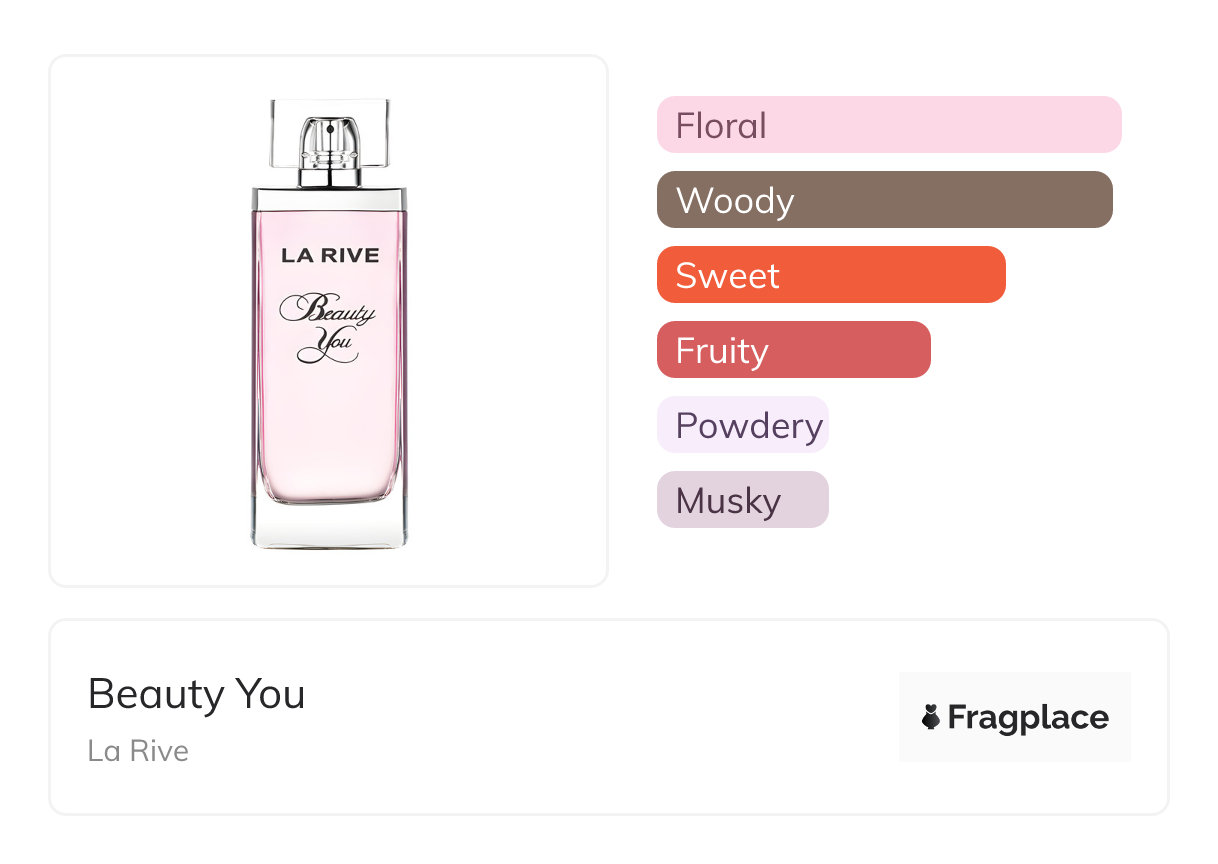Click the La Rive brand name subtitle

138,751
